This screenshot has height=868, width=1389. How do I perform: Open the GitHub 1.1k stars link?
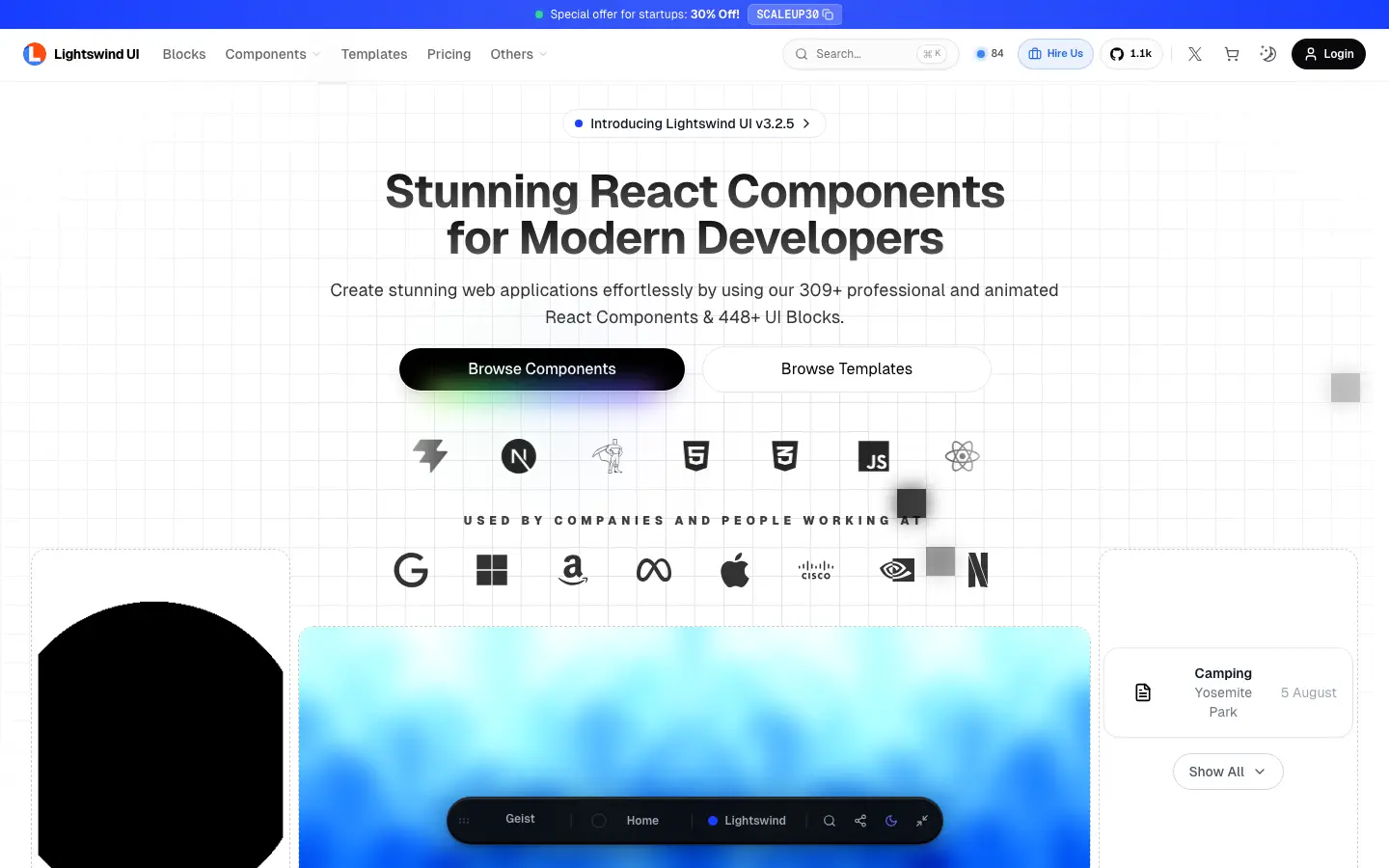coord(1131,54)
